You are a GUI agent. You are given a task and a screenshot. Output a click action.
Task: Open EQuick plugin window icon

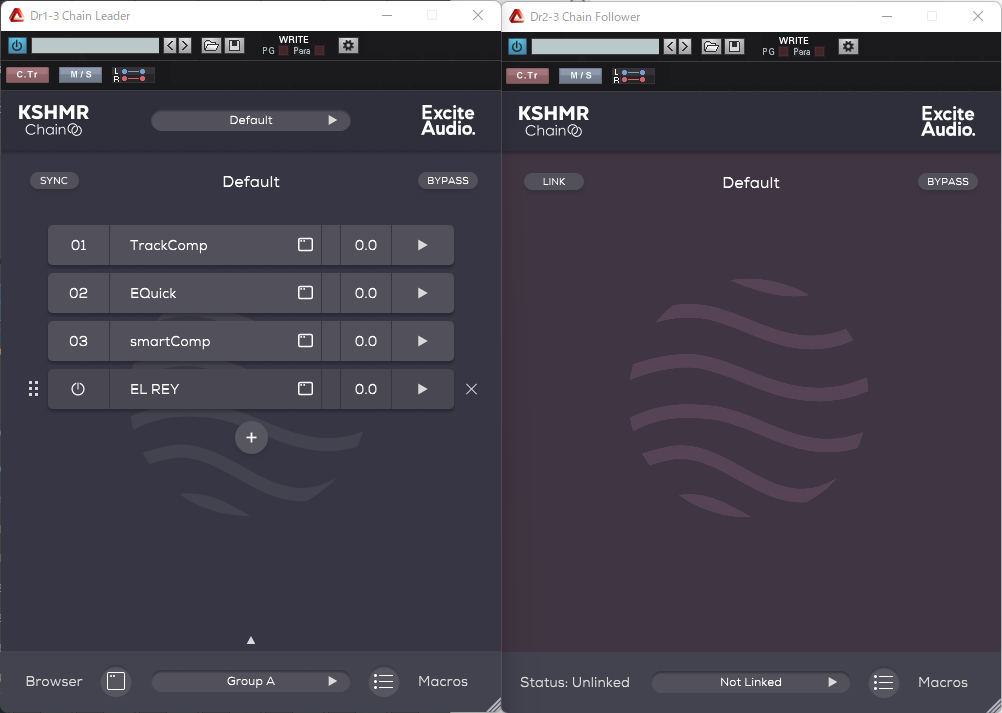coord(305,293)
